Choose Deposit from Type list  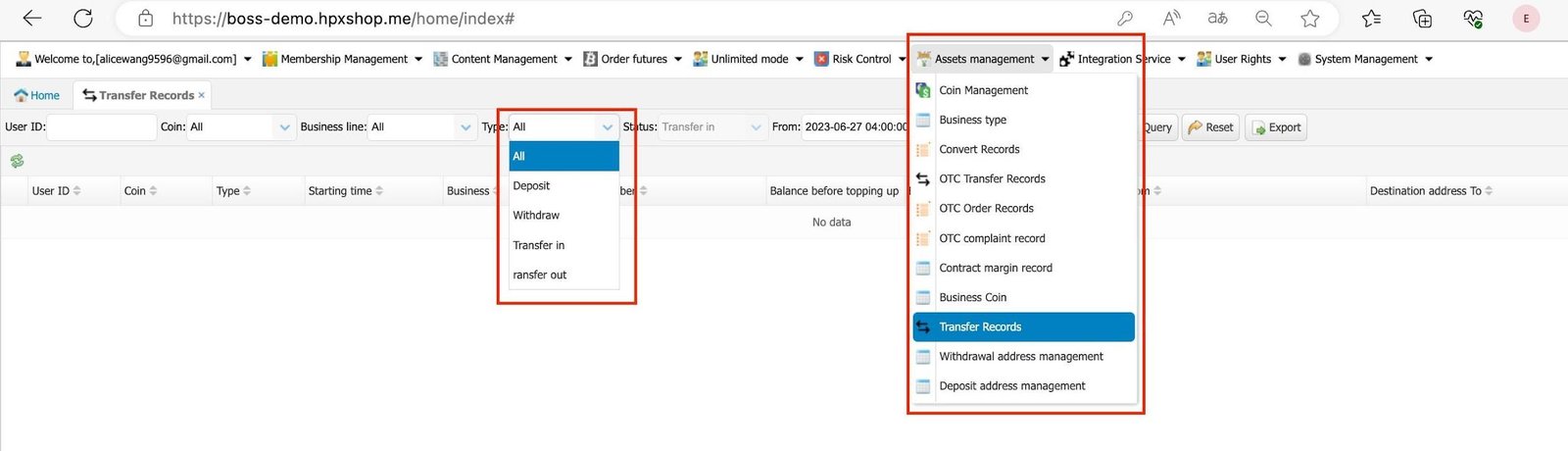click(531, 186)
